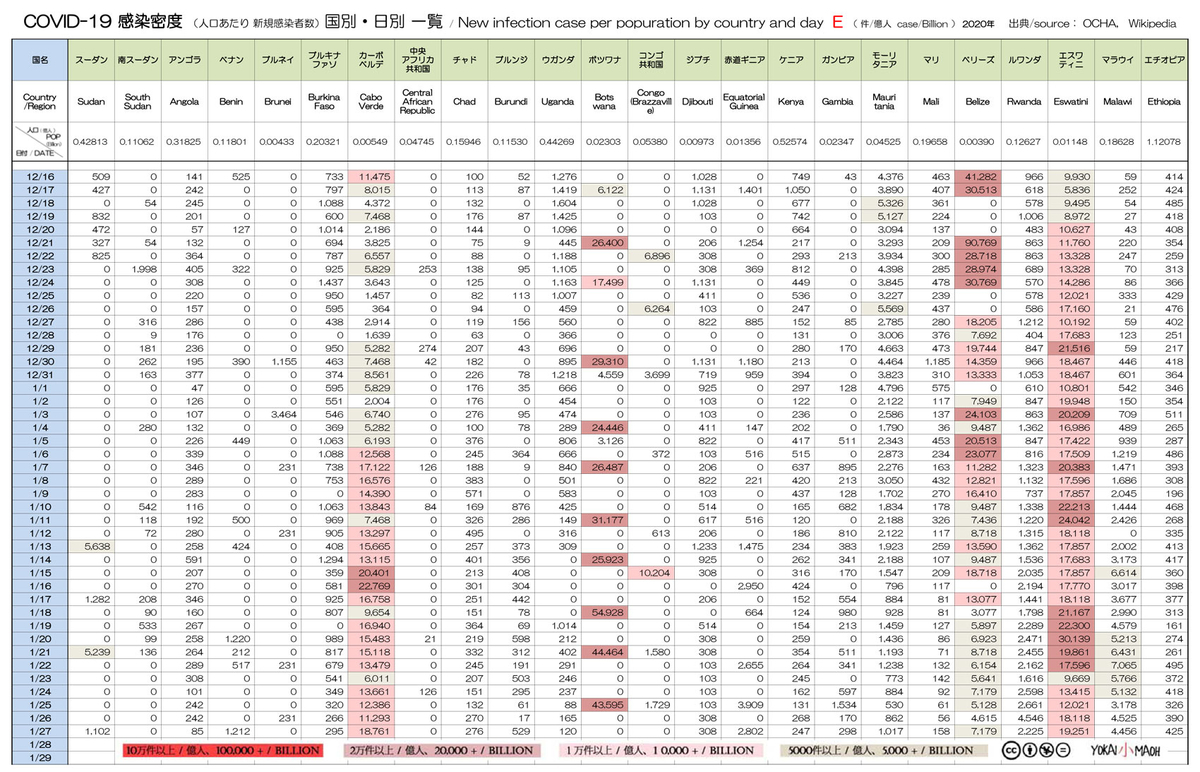Select the 'Mauri tania' column header
Viewport: 1200px width, 772px height.
pyautogui.click(x=883, y=102)
